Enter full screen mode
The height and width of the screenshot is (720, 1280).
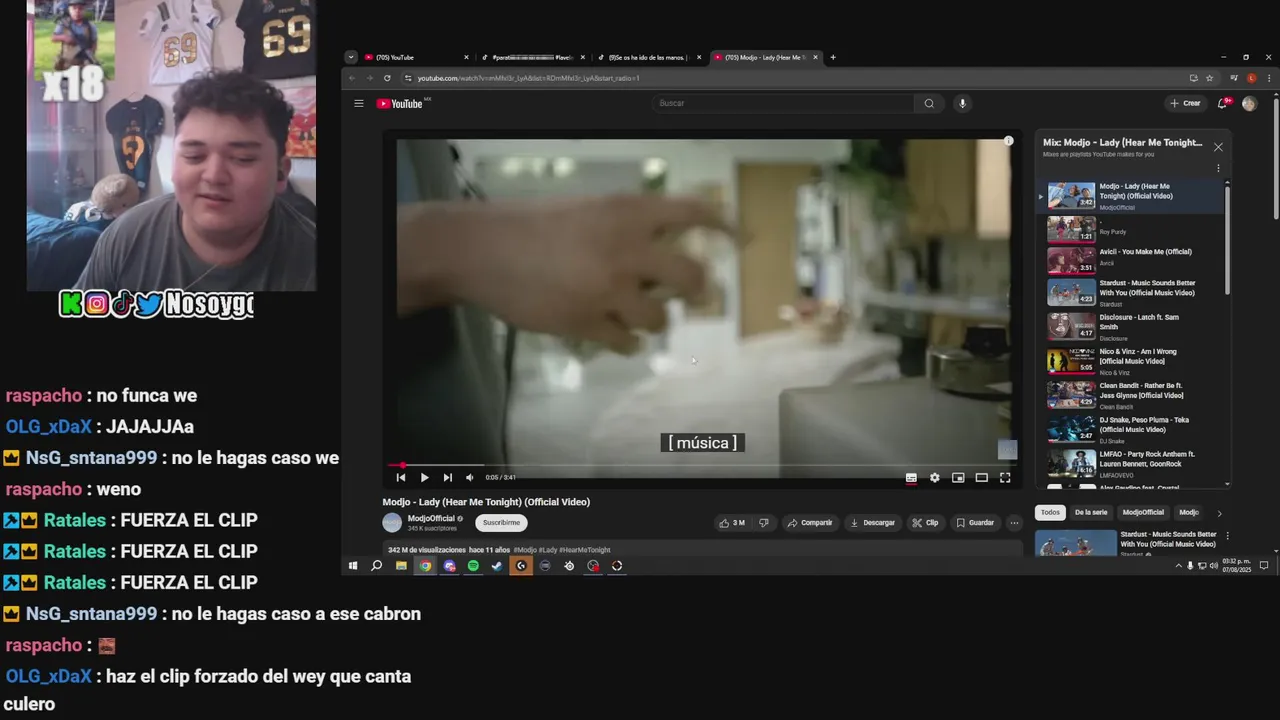pos(1005,477)
